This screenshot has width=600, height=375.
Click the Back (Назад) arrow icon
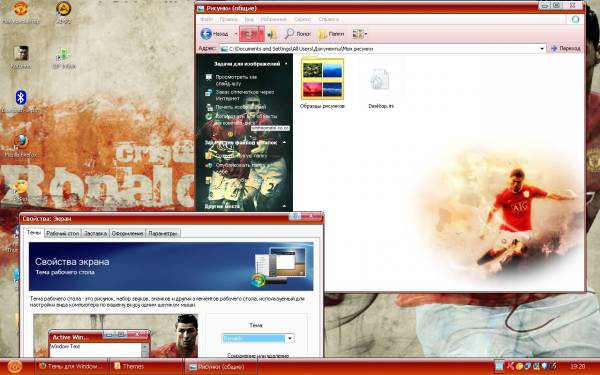pos(206,34)
